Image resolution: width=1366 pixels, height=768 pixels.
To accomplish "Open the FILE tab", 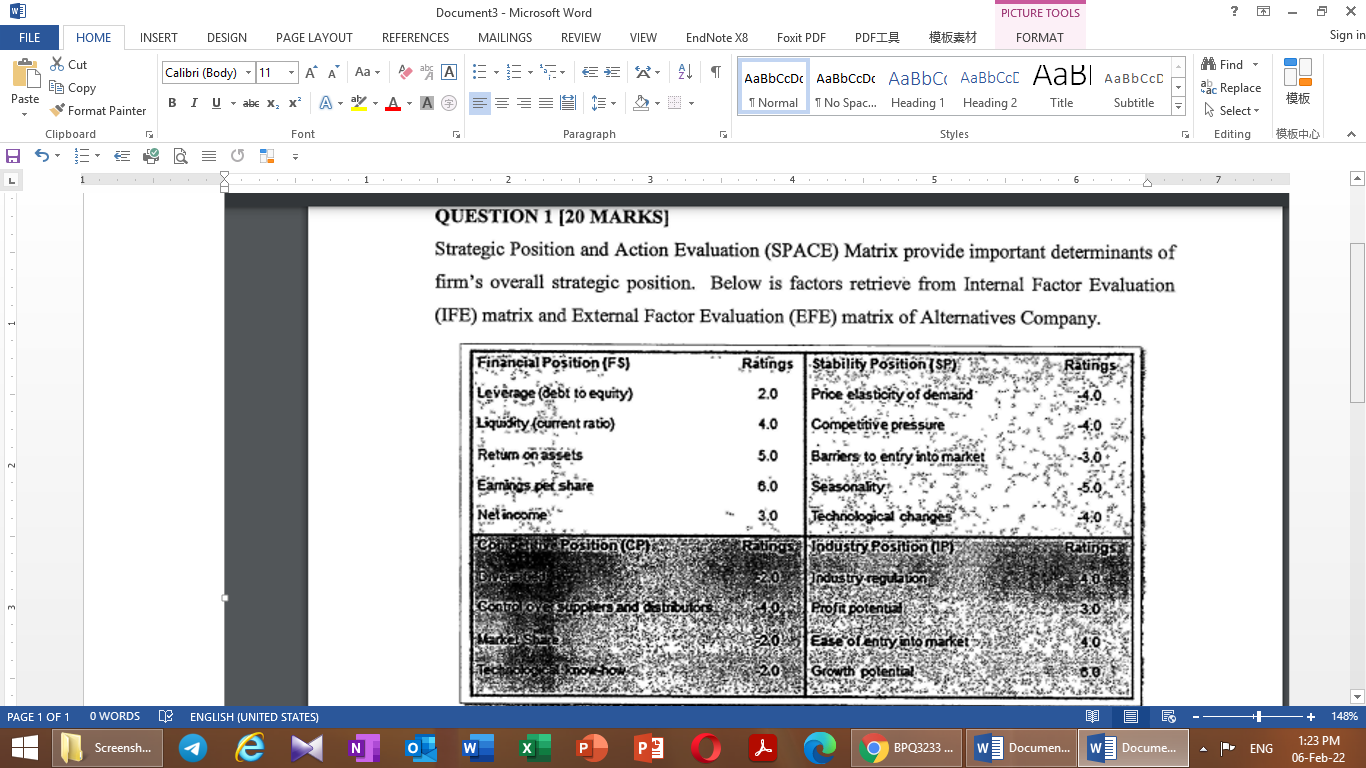I will point(30,37).
